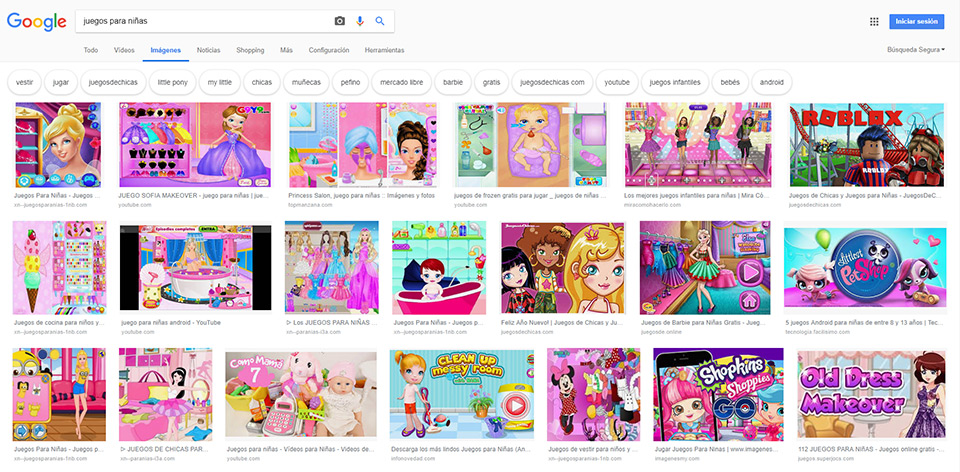
Task: Click the juegosde.online source link
Action: point(661,332)
